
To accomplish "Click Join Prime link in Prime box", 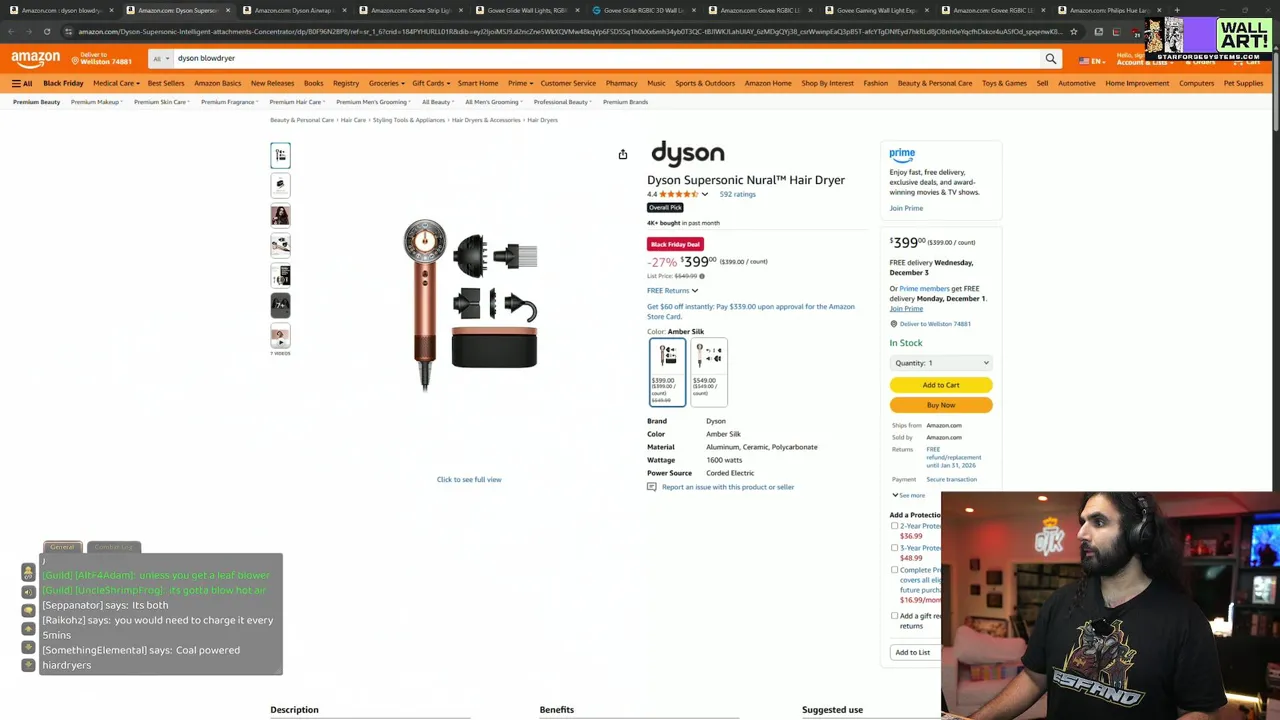I will pyautogui.click(x=906, y=208).
